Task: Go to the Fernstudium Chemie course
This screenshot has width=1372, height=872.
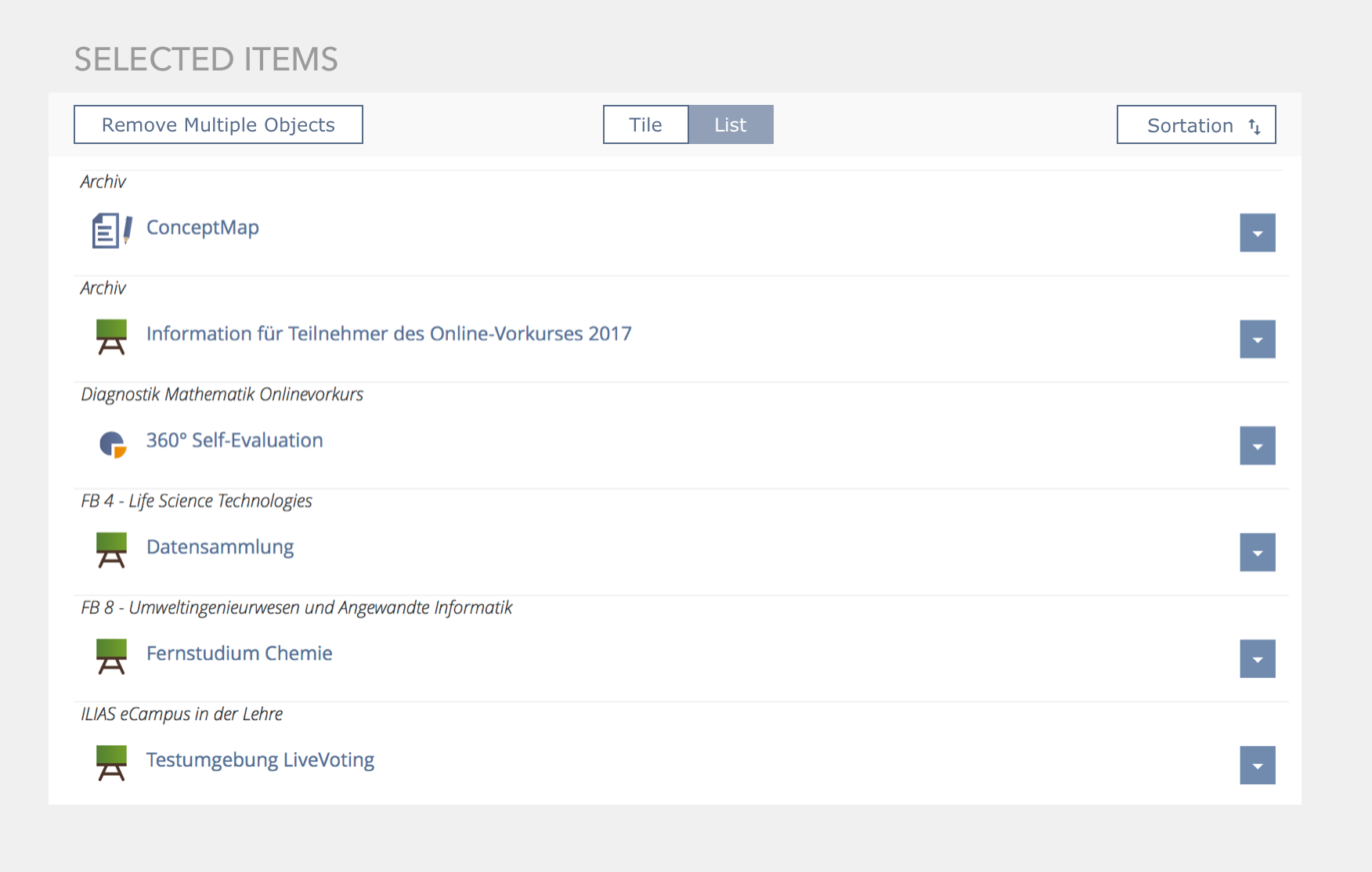Action: click(x=239, y=654)
